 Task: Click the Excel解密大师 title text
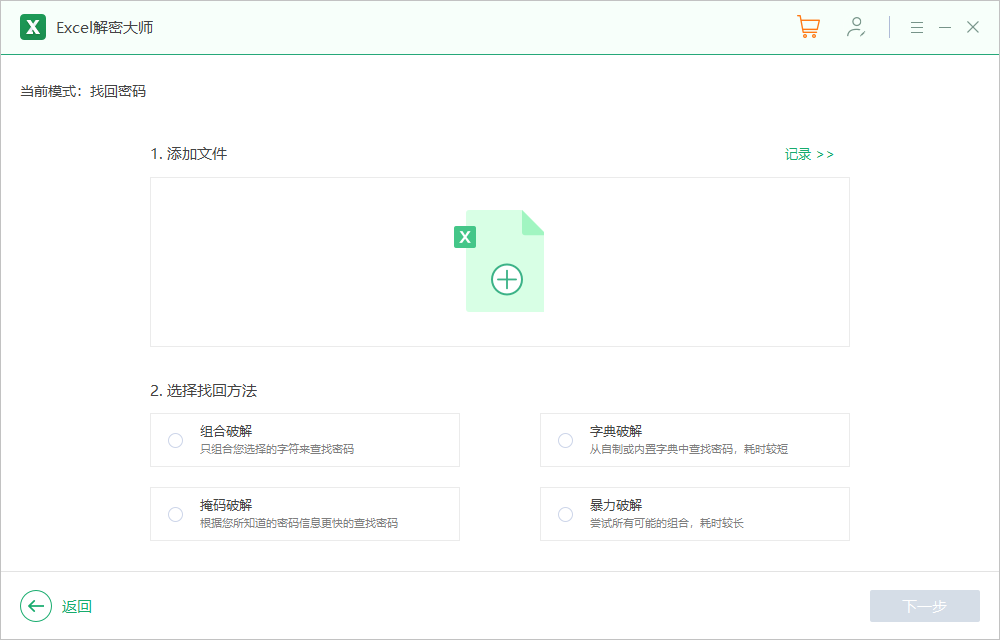coord(105,27)
